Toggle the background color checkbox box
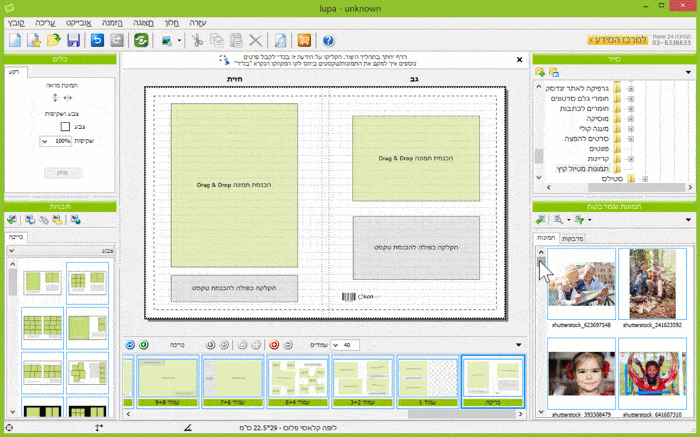Viewport: 700px width, 437px height. [x=66, y=127]
